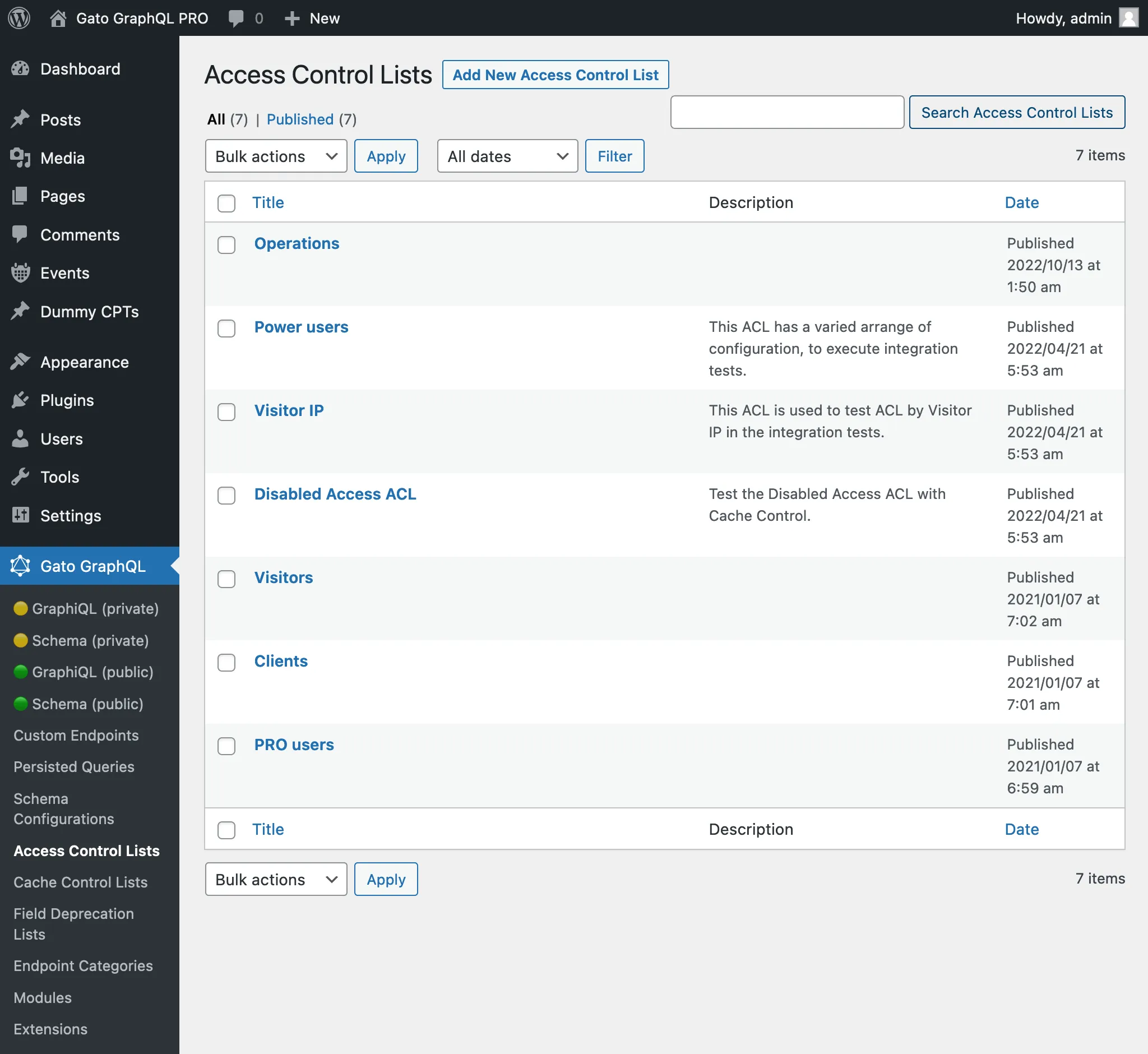Image resolution: width=1148 pixels, height=1054 pixels.
Task: Open the Disabled Access ACL entry
Action: [335, 492]
